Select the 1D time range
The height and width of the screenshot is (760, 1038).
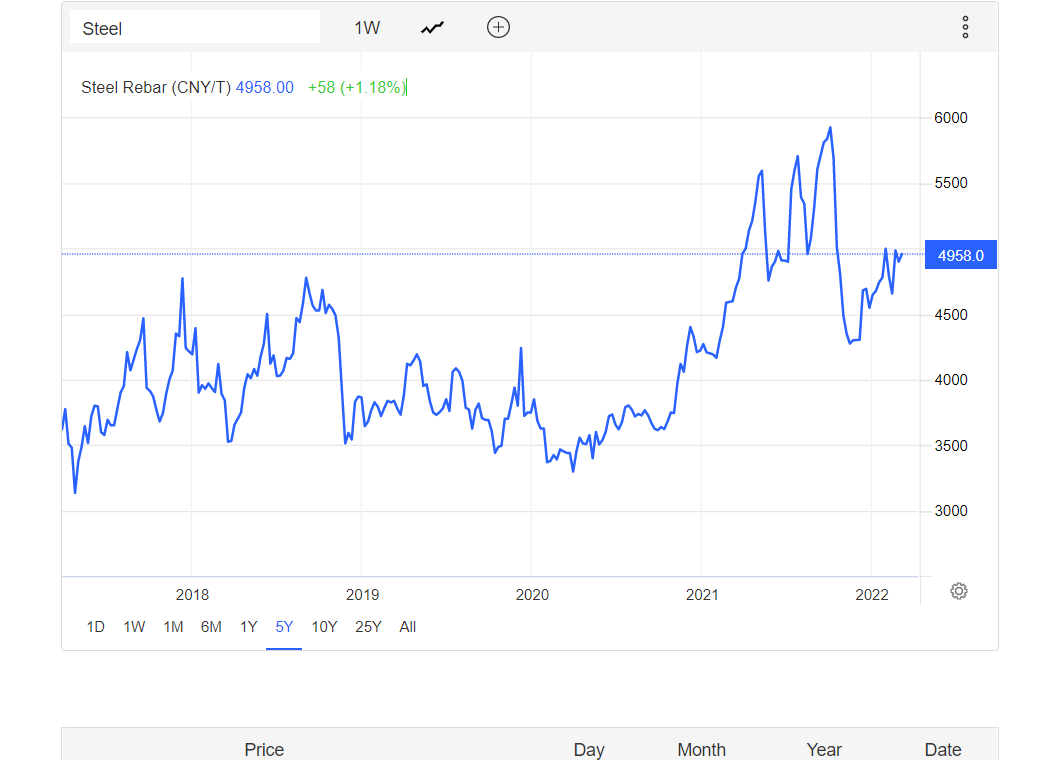point(96,627)
